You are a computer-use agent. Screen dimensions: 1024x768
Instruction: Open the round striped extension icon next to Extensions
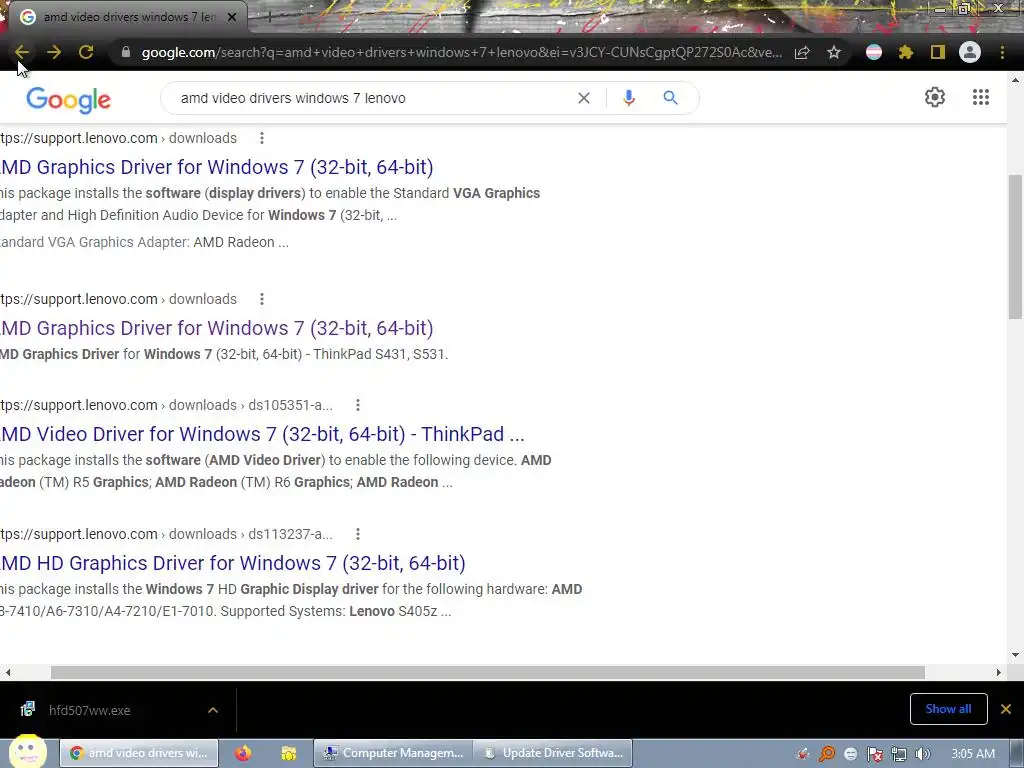pos(874,52)
